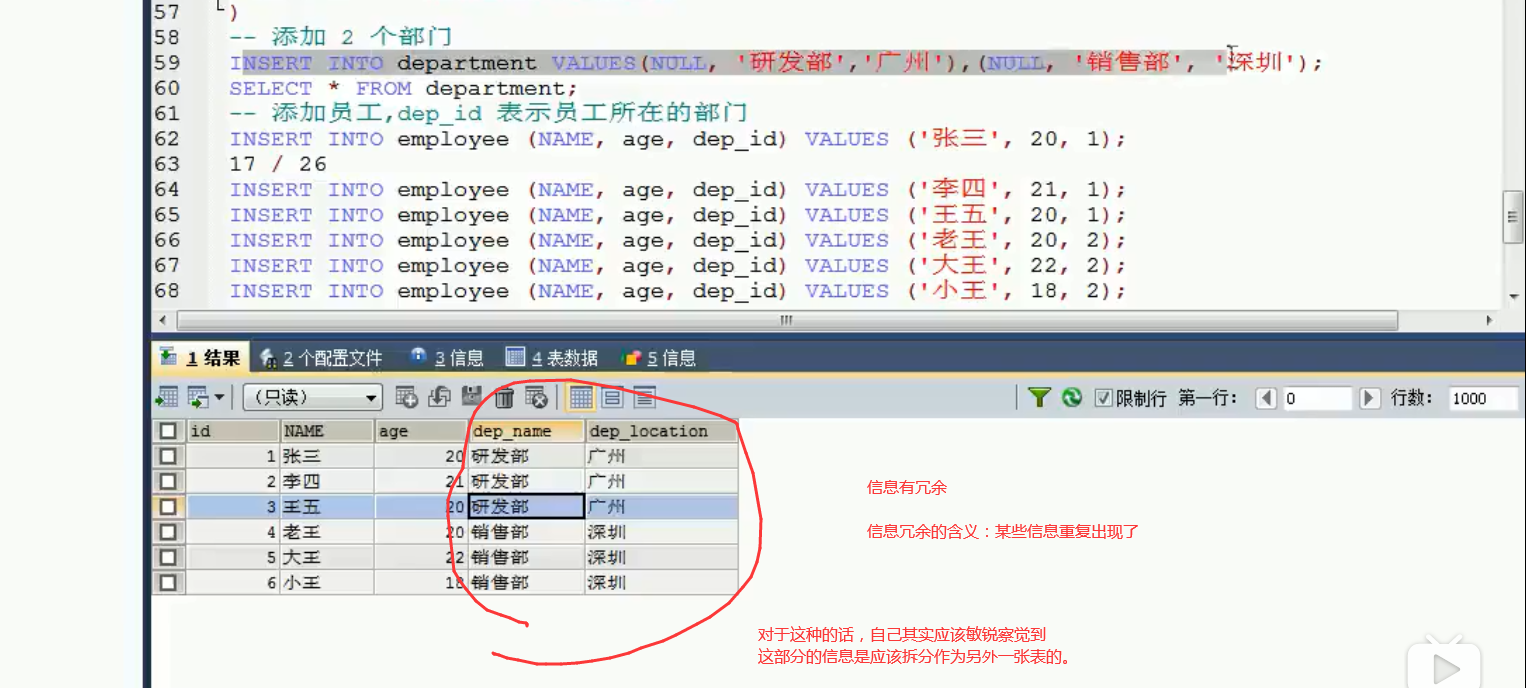1526x688 pixels.
Task: Open dropdown arrow beside the export icon
Action: (219, 398)
